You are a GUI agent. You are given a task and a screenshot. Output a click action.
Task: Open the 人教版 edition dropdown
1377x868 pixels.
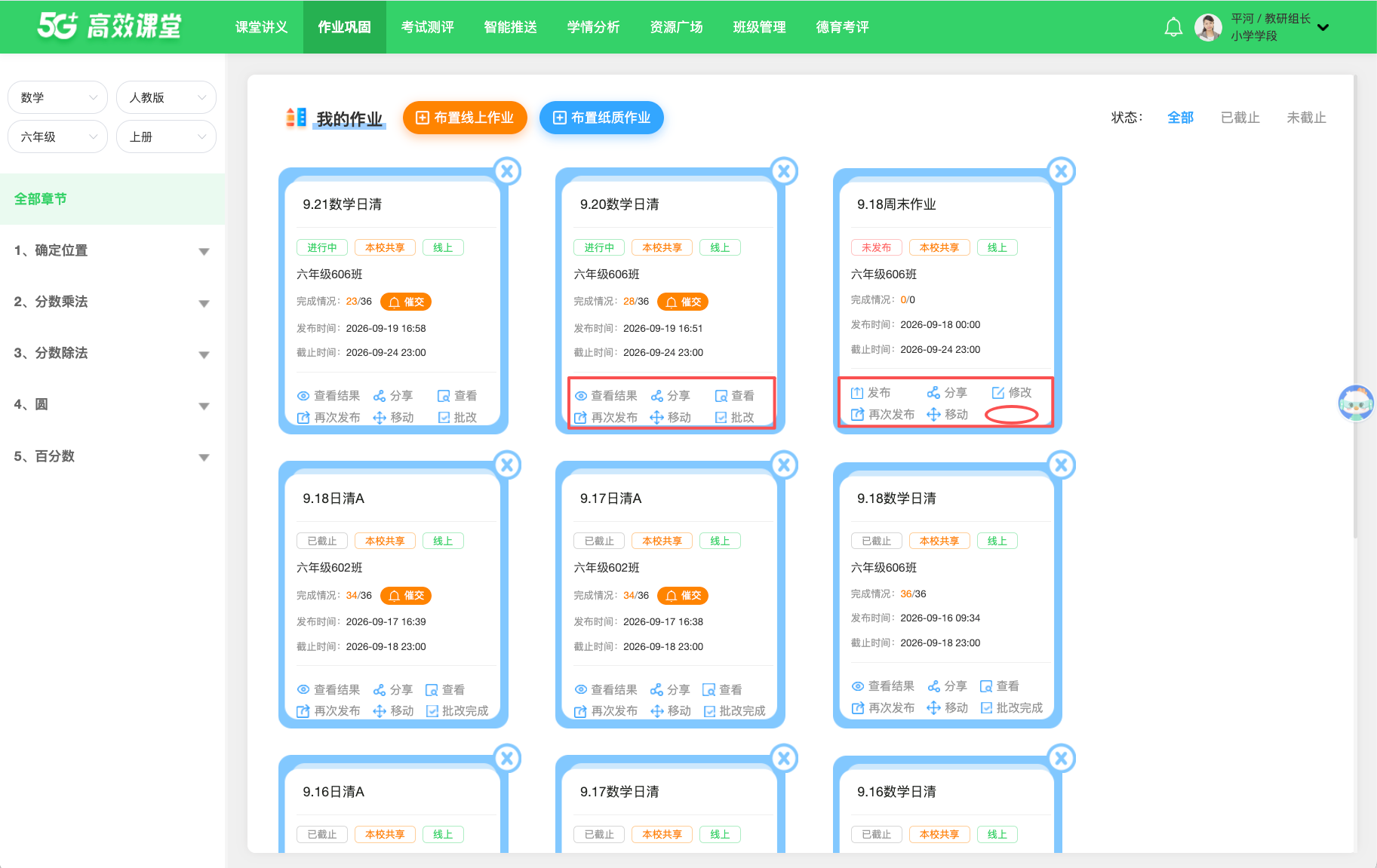click(166, 97)
